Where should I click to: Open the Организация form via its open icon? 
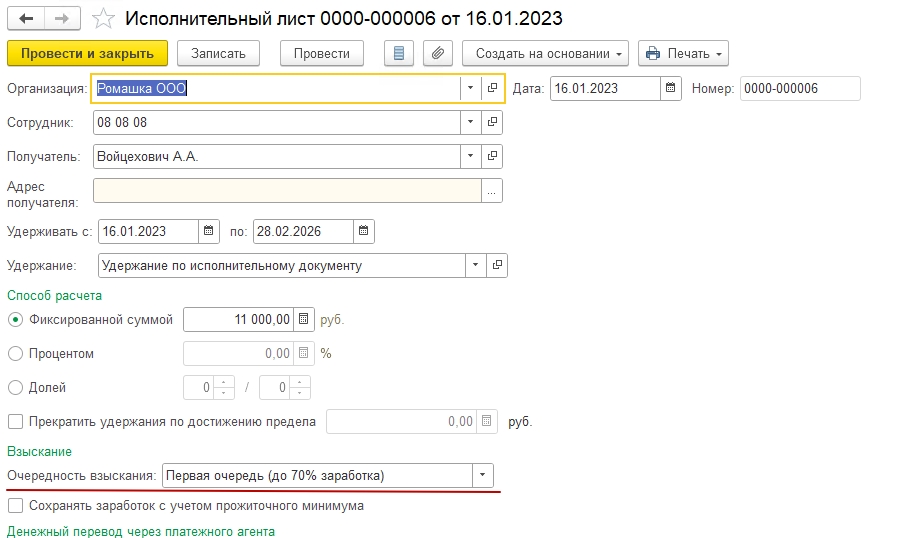point(492,88)
